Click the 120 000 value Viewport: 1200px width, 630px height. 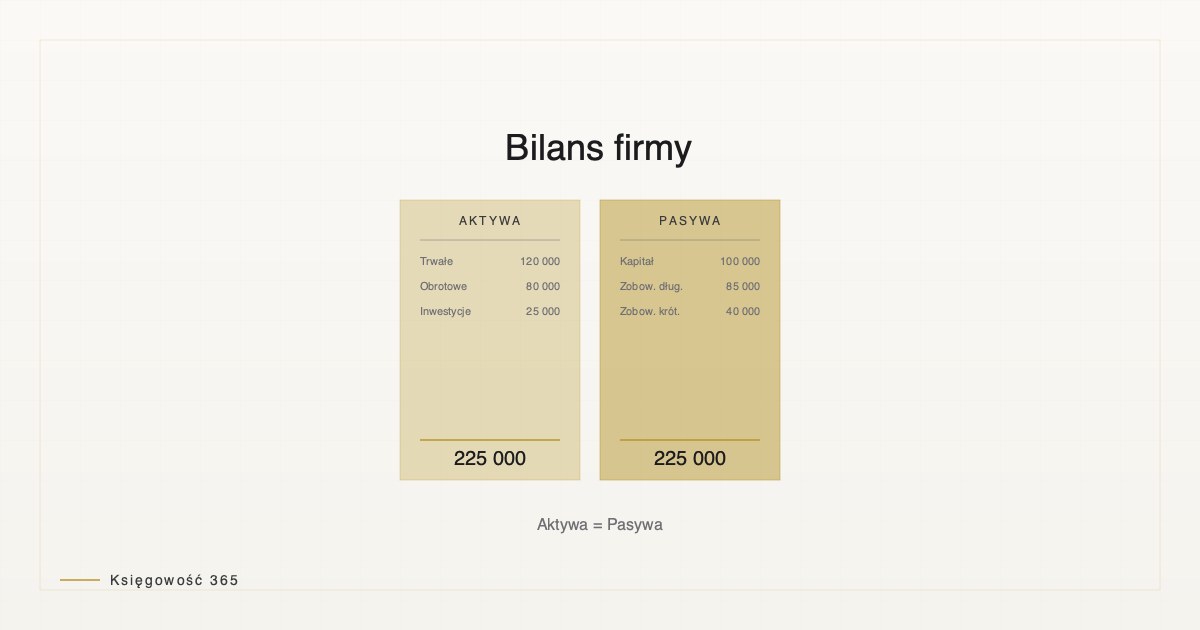click(540, 262)
